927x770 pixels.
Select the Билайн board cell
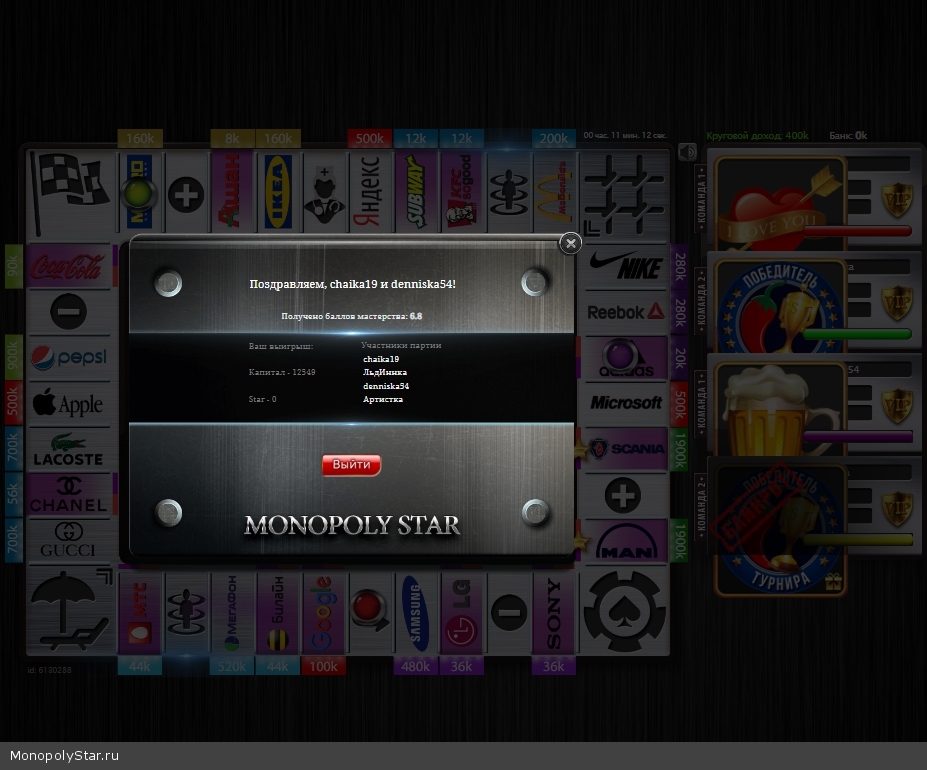tap(278, 613)
